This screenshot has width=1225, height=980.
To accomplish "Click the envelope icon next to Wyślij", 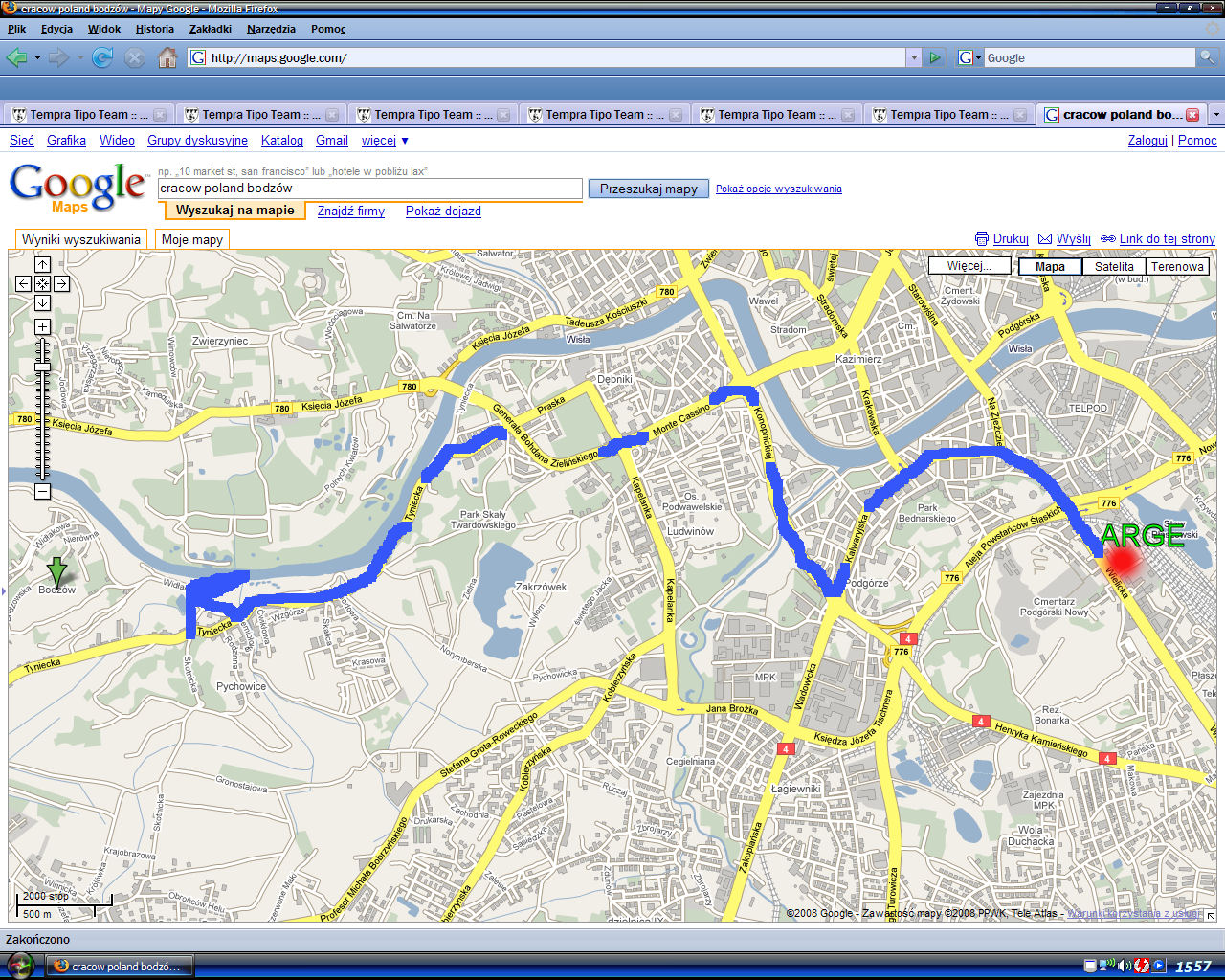I will click(1045, 238).
